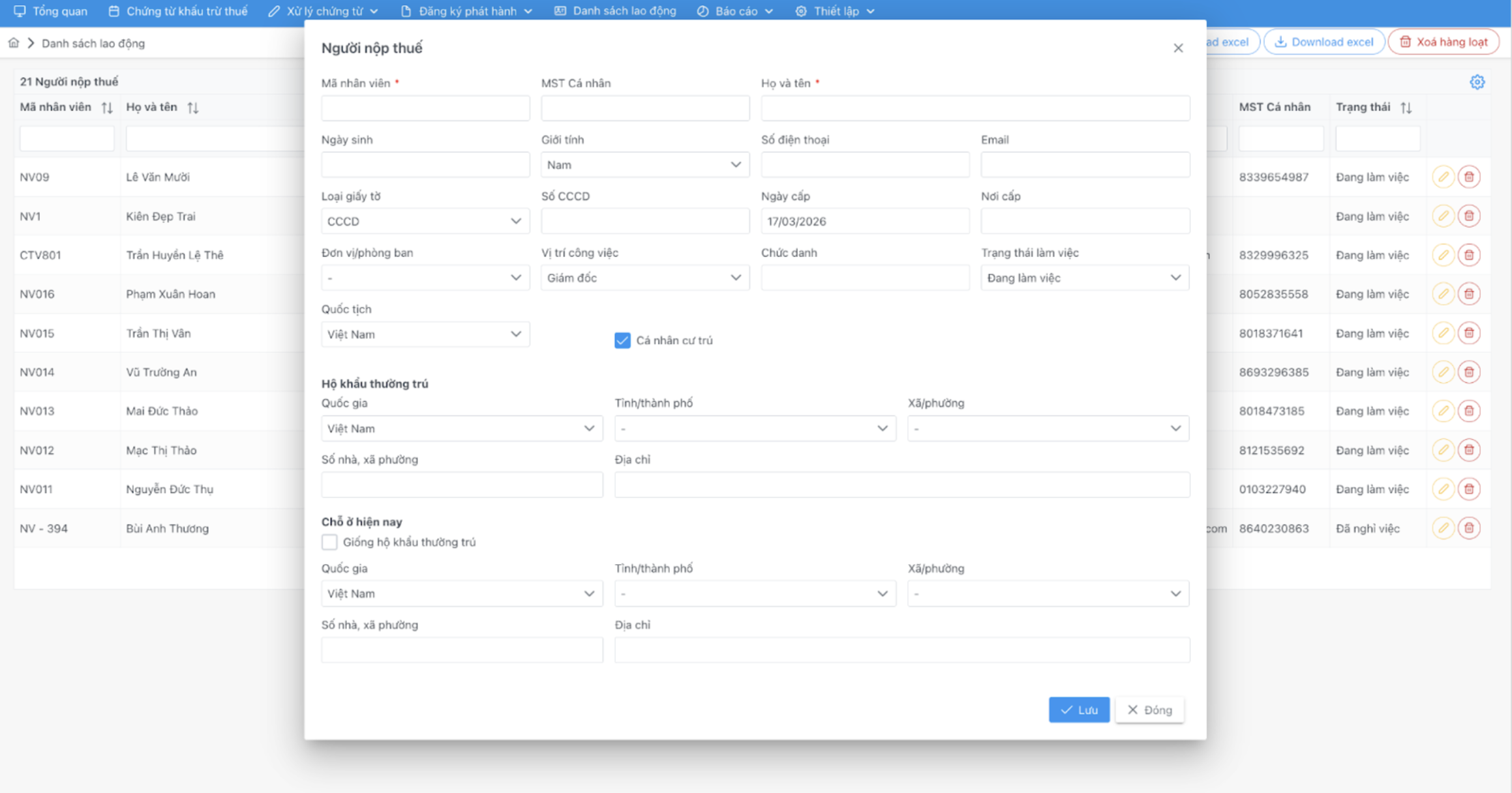The height and width of the screenshot is (793, 1512).
Task: Open the Vị trí công việc dropdown
Action: [644, 278]
